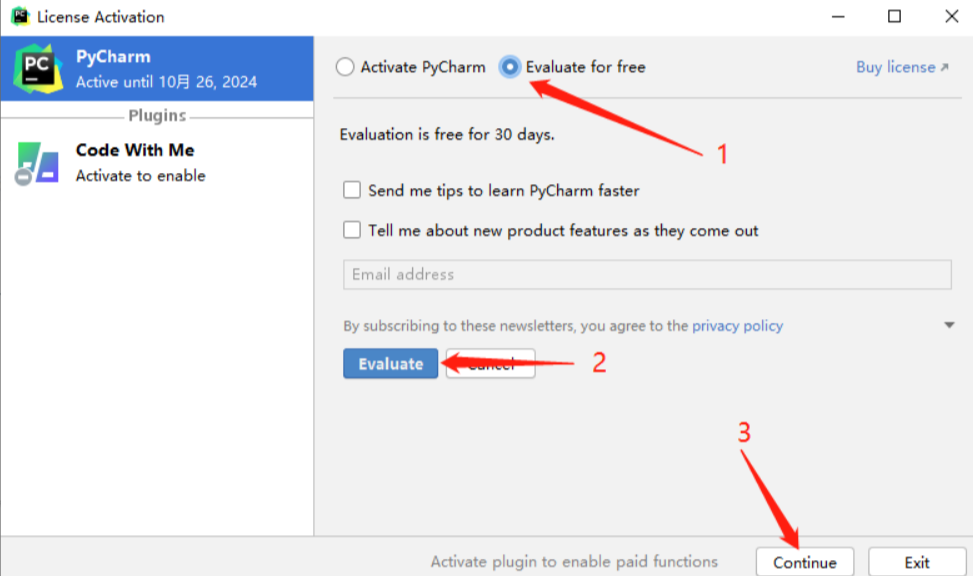
Task: Close the License Activation window
Action: (x=951, y=17)
